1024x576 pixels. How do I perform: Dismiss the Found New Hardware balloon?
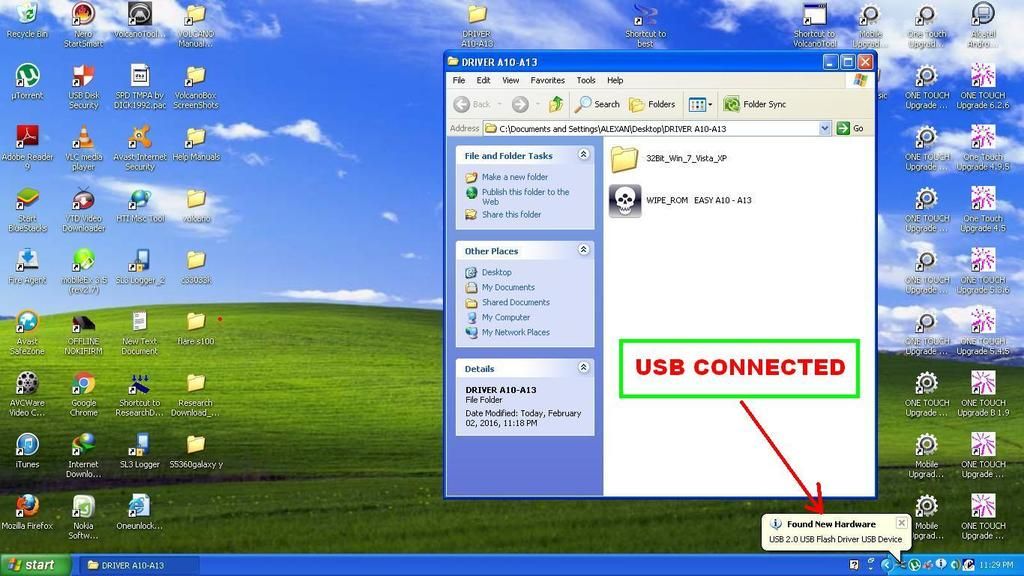901,523
